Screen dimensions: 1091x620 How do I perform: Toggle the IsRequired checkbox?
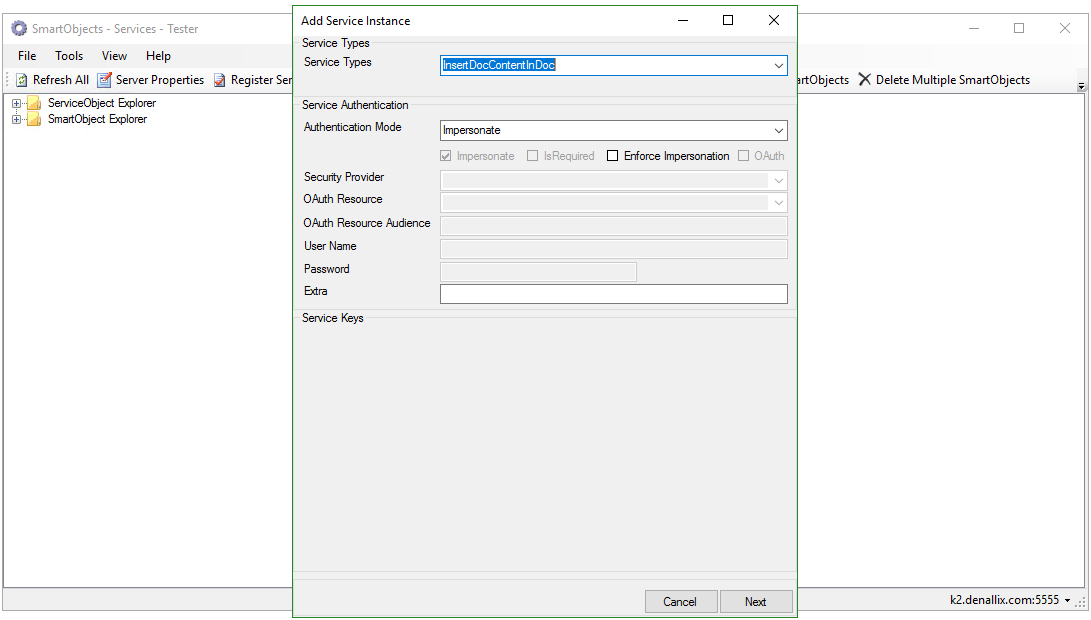533,156
